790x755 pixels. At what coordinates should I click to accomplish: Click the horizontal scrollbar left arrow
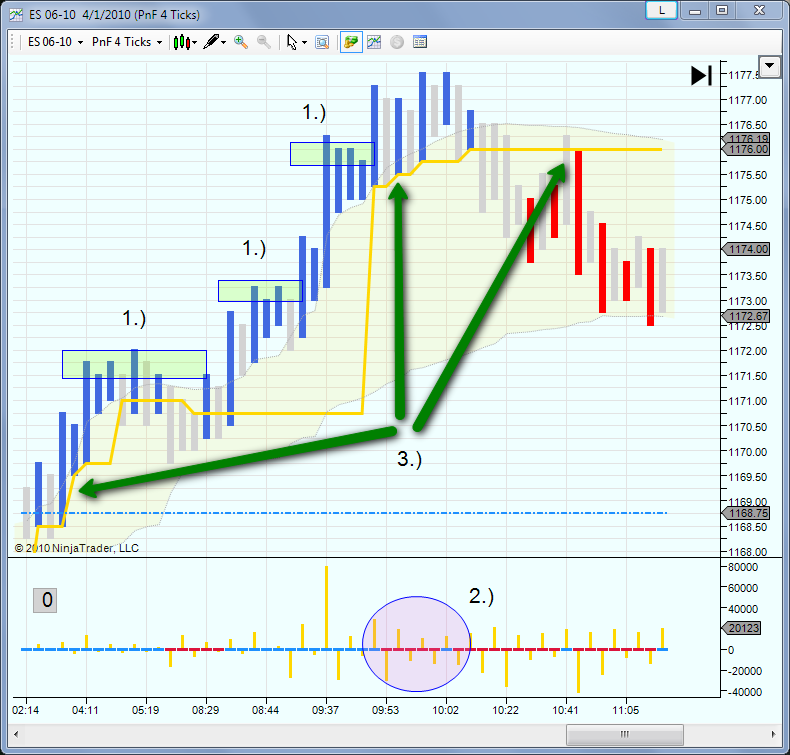pos(16,734)
